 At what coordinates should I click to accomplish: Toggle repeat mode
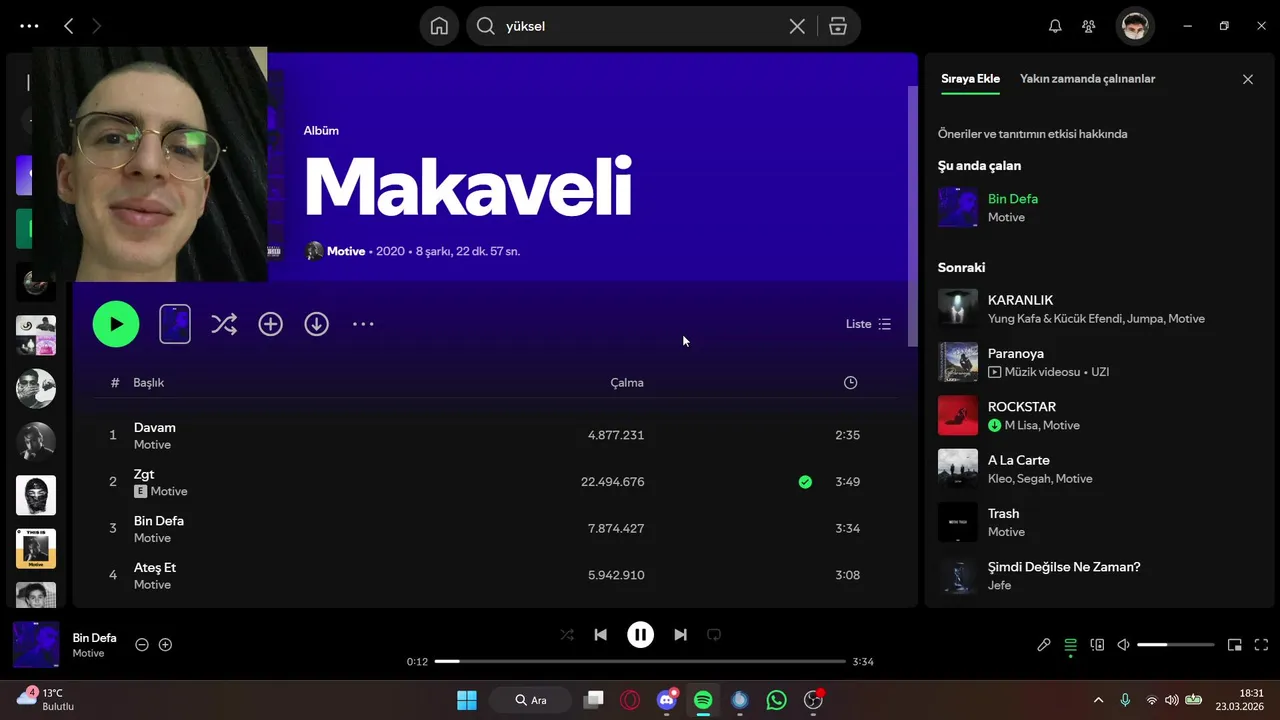click(714, 634)
